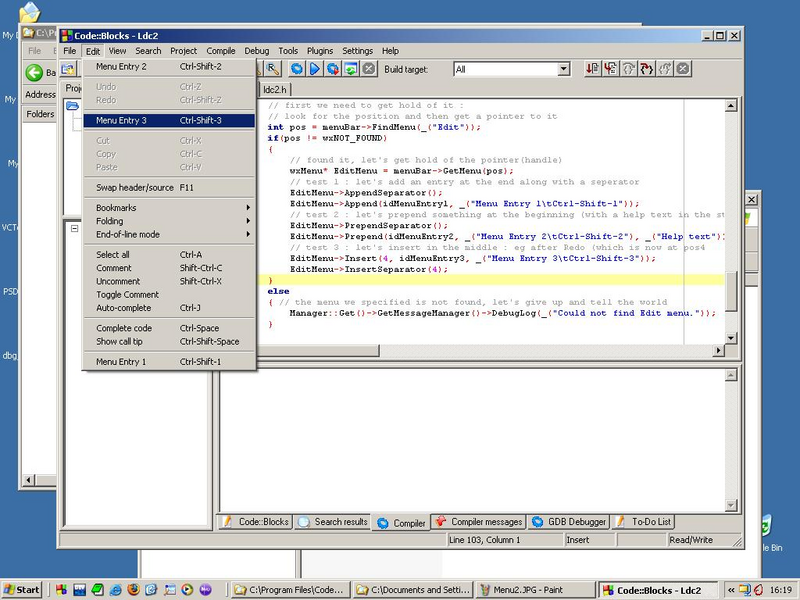800x600 pixels.
Task: Click the editor vertical scrollbar up arrow
Action: pos(731,106)
